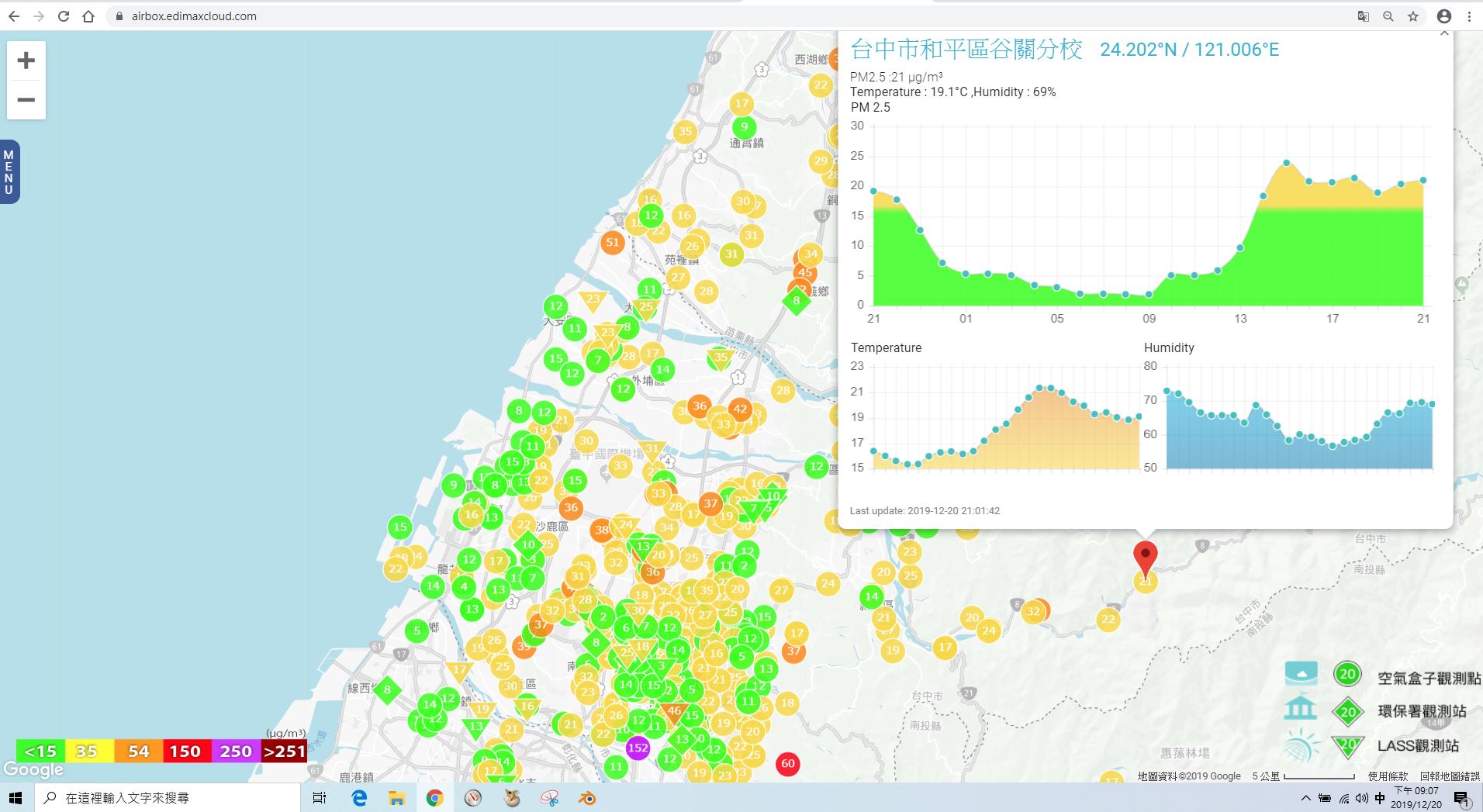Click taskbar search box
Screen dimensions: 1483x812
coord(167,797)
